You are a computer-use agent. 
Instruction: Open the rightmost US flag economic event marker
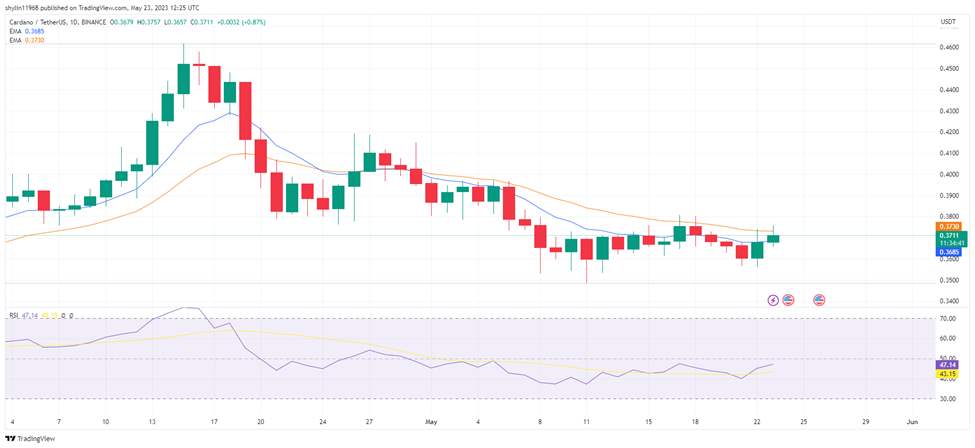pyautogui.click(x=819, y=301)
